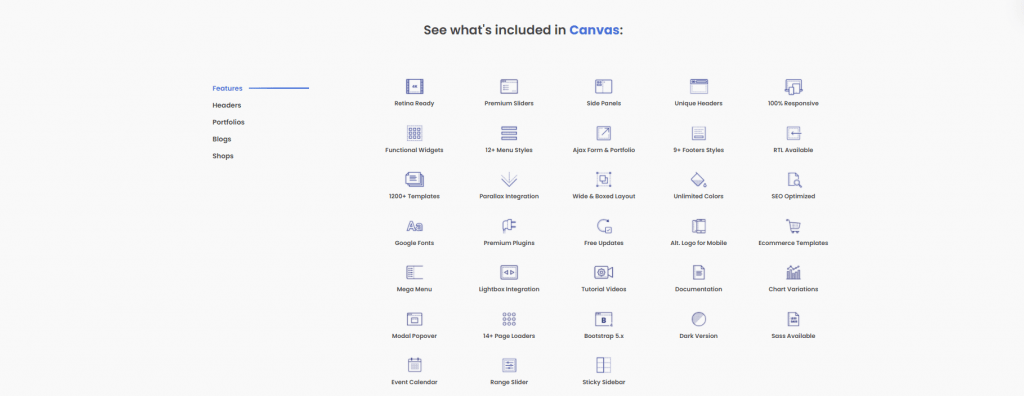Click the Free Updates refresh icon
Viewport: 1024px width, 396px height.
tap(603, 226)
